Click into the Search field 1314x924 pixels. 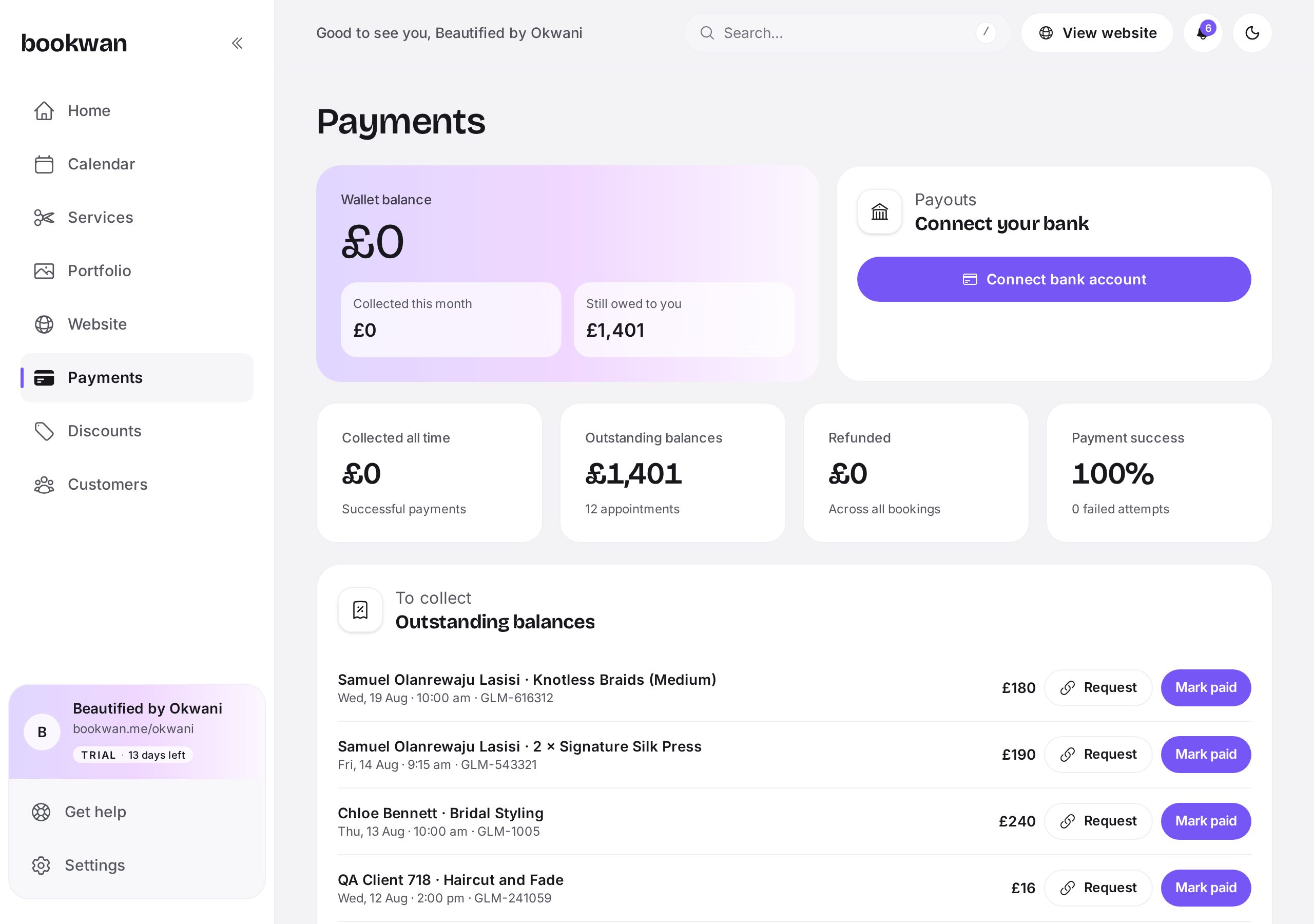[x=847, y=33]
